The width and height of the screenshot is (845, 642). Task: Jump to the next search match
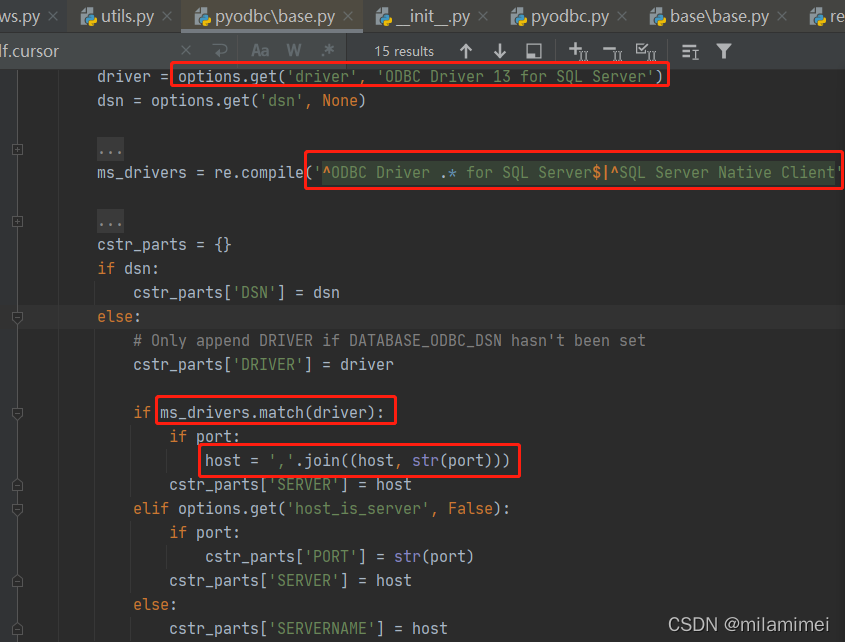pos(500,51)
